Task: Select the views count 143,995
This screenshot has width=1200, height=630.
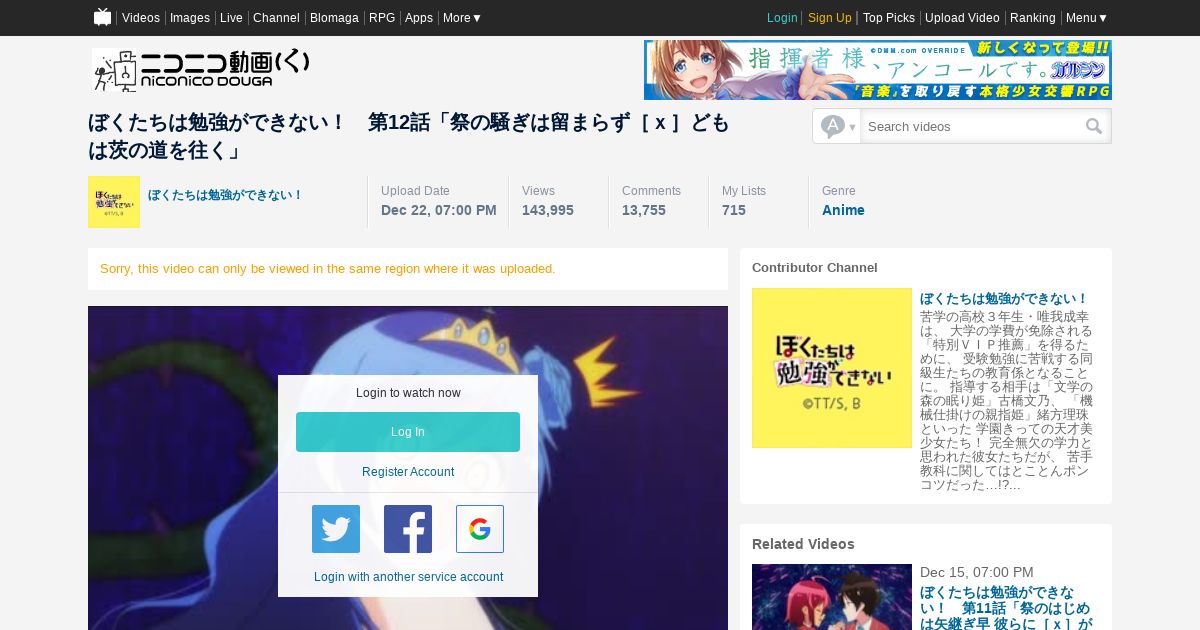Action: coord(548,210)
